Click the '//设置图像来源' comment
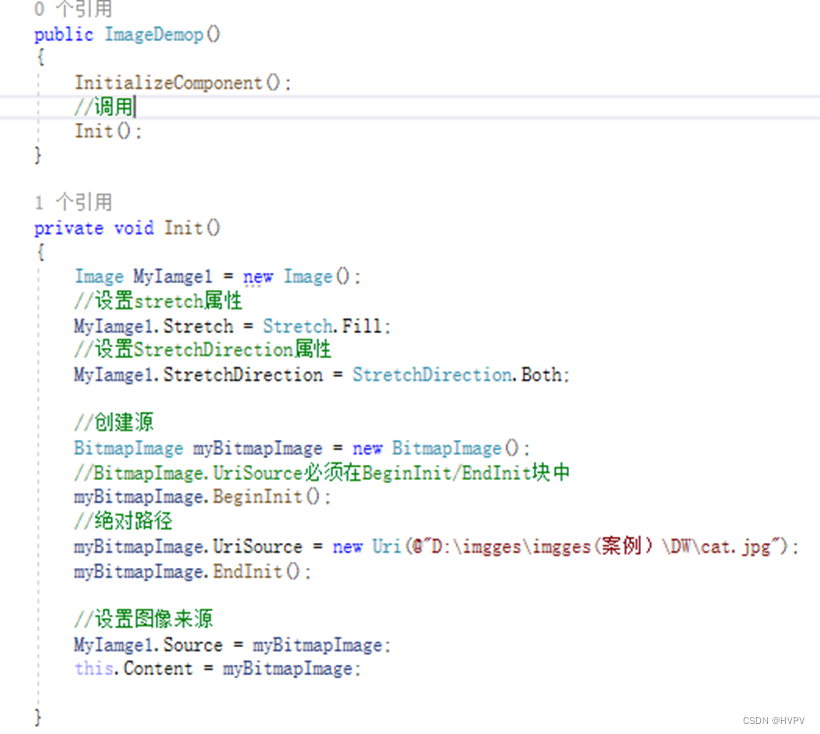 pyautogui.click(x=143, y=618)
